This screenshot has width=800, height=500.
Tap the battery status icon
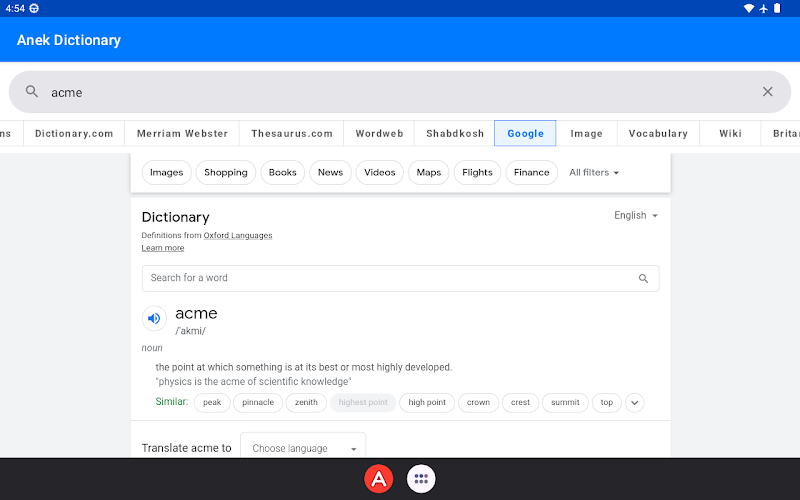tap(777, 8)
